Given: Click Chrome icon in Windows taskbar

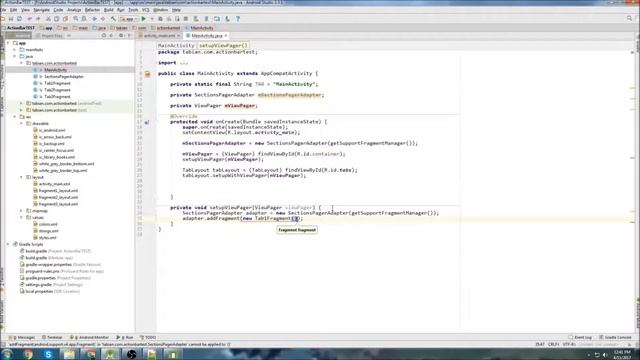Looking at the screenshot, I should click(x=28, y=354).
